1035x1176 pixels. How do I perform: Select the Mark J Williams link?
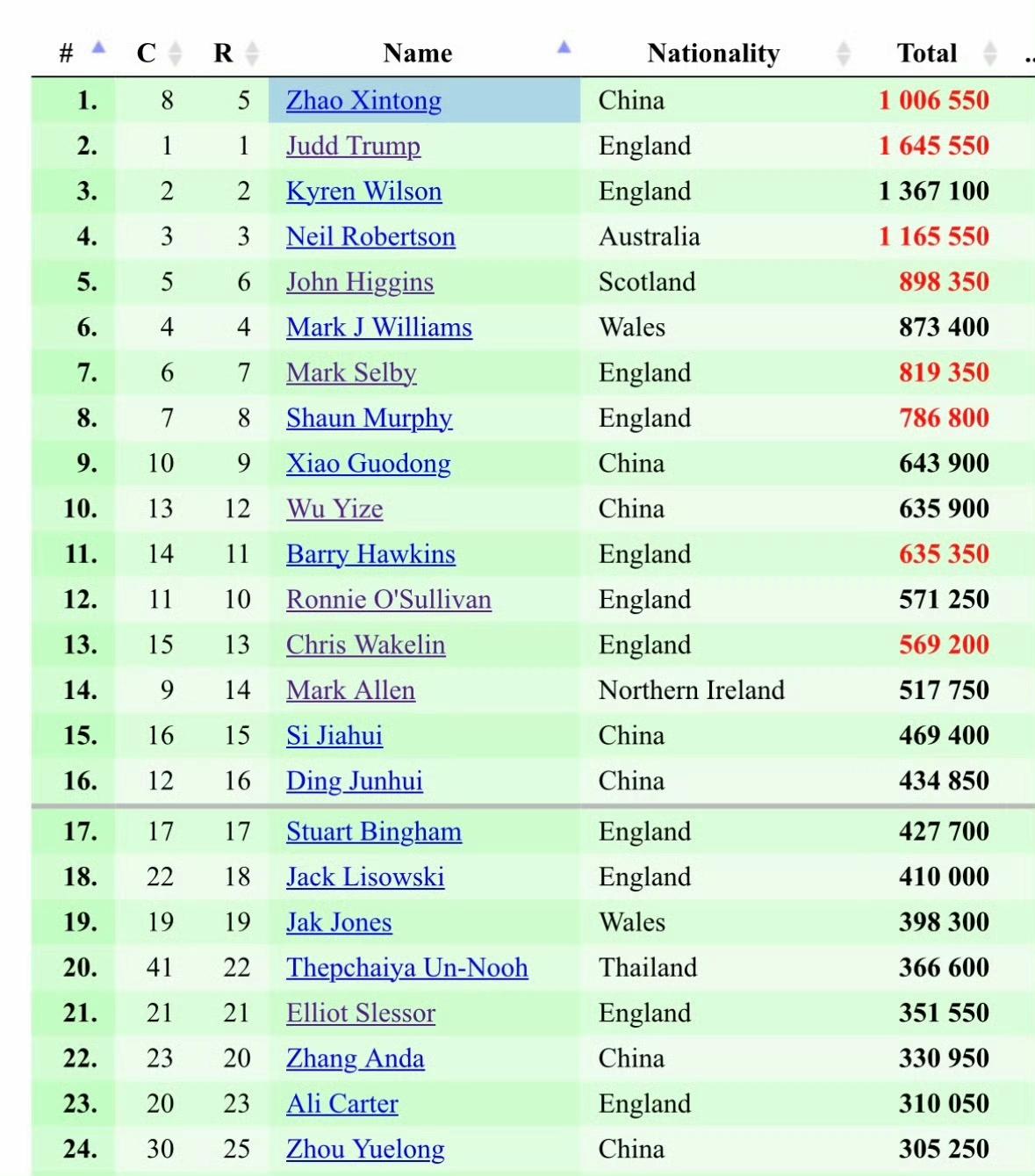click(378, 328)
